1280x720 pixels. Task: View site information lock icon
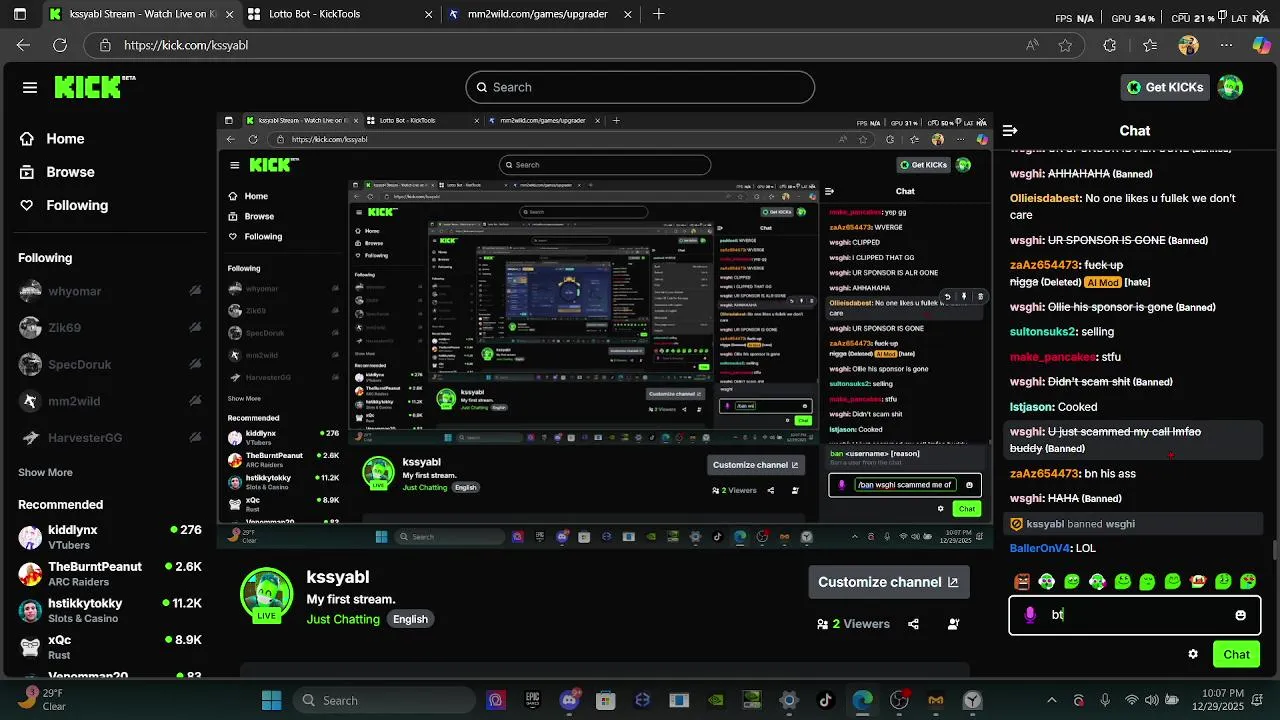coord(104,45)
